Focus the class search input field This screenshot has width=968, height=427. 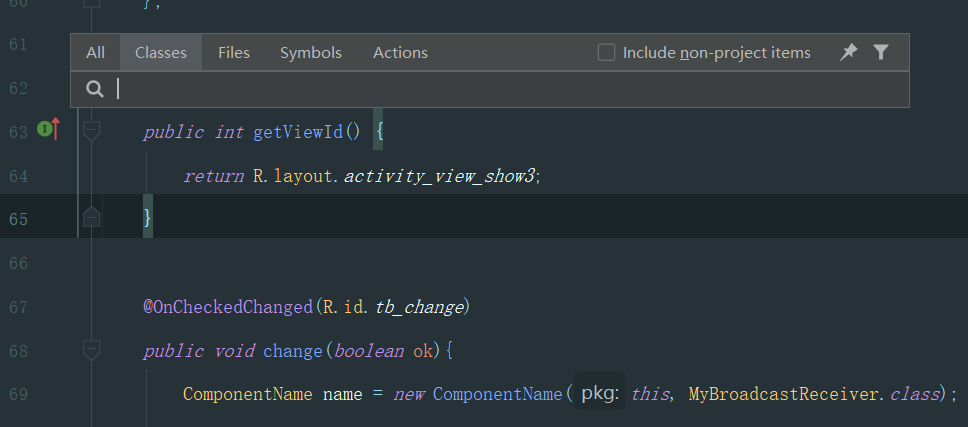click(500, 89)
